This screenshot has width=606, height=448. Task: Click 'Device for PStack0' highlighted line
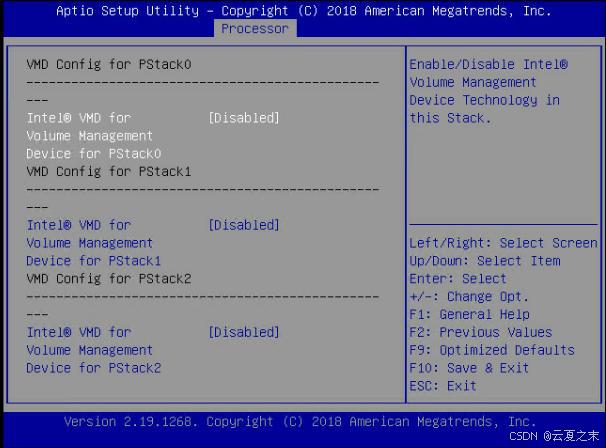(x=94, y=154)
